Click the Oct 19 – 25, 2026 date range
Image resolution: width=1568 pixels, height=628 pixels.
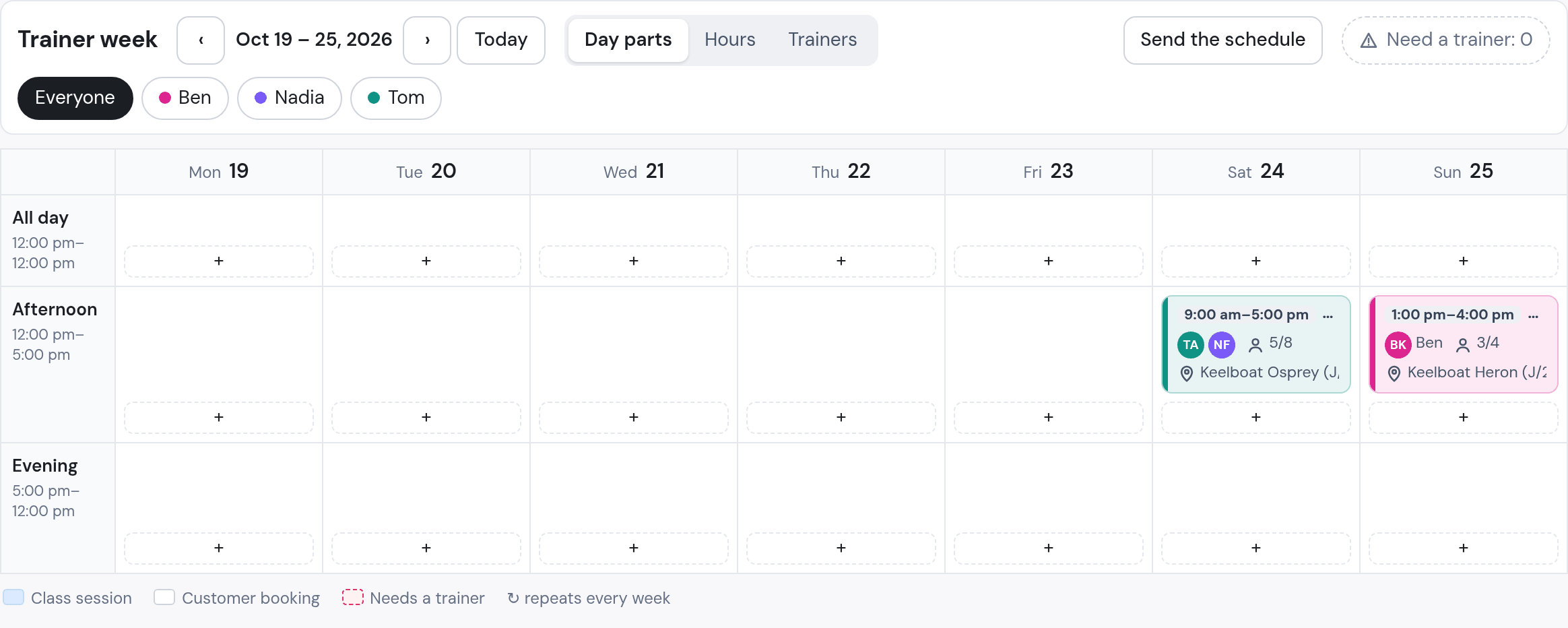point(314,40)
